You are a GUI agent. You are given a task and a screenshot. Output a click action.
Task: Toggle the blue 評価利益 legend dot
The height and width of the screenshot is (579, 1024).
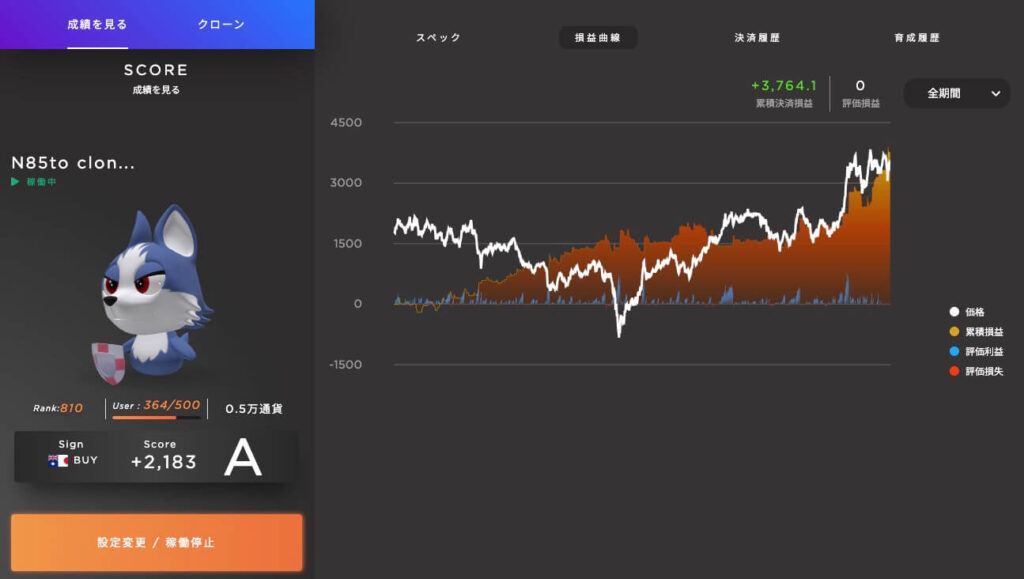point(954,352)
